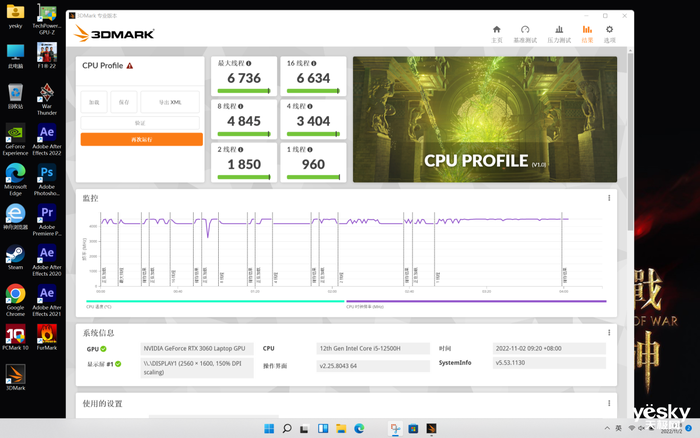Click the green check beside 显示屏 #1

[x=118, y=364]
